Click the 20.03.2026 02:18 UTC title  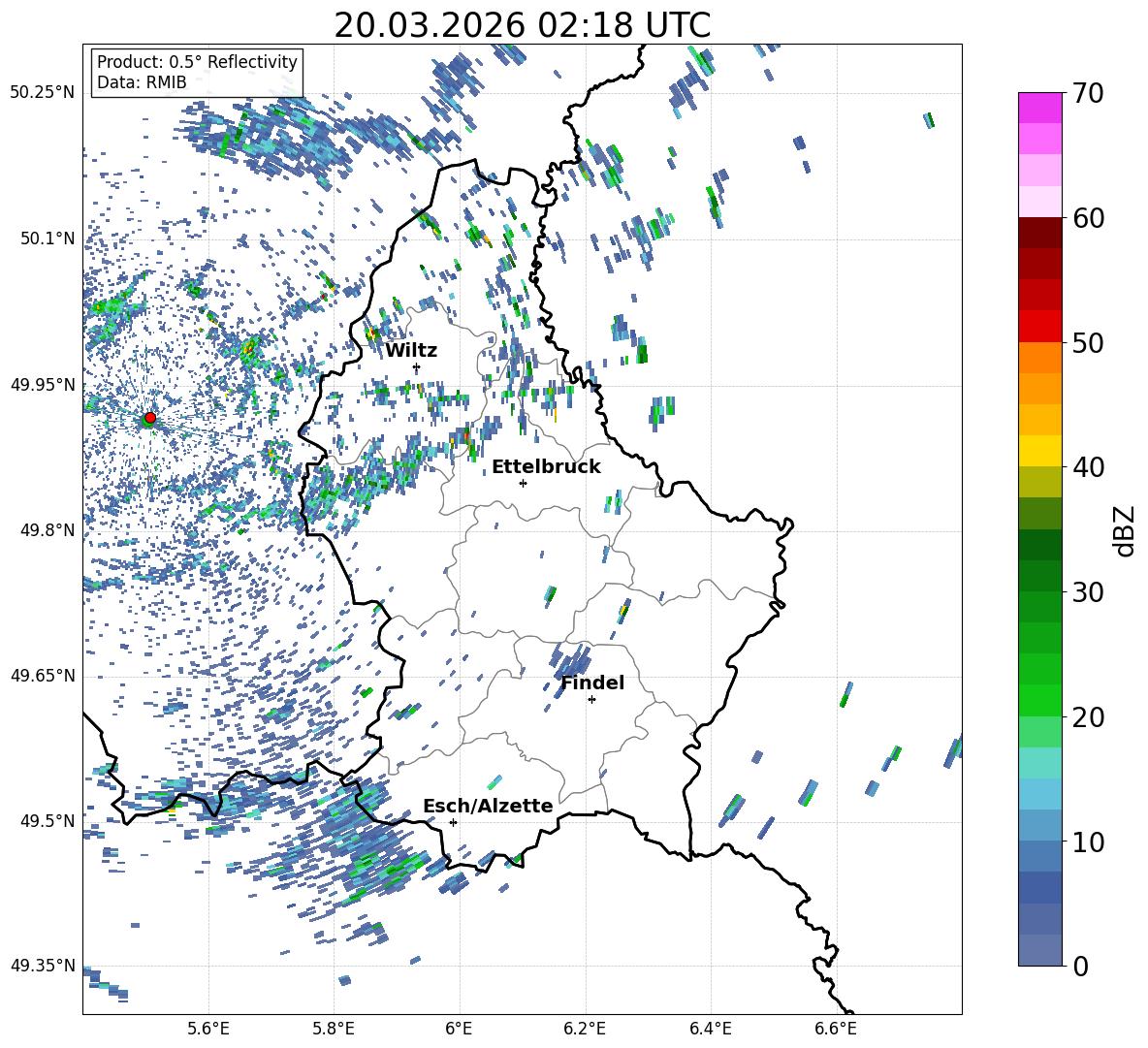coord(522,25)
